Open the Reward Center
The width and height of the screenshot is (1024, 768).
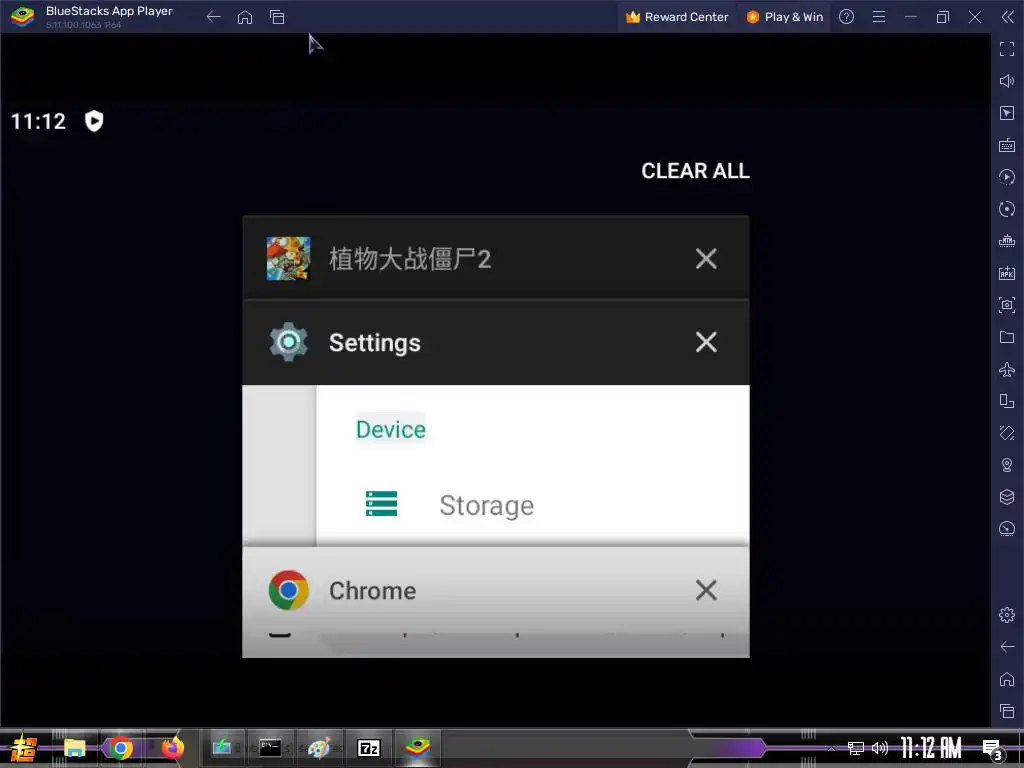[677, 17]
